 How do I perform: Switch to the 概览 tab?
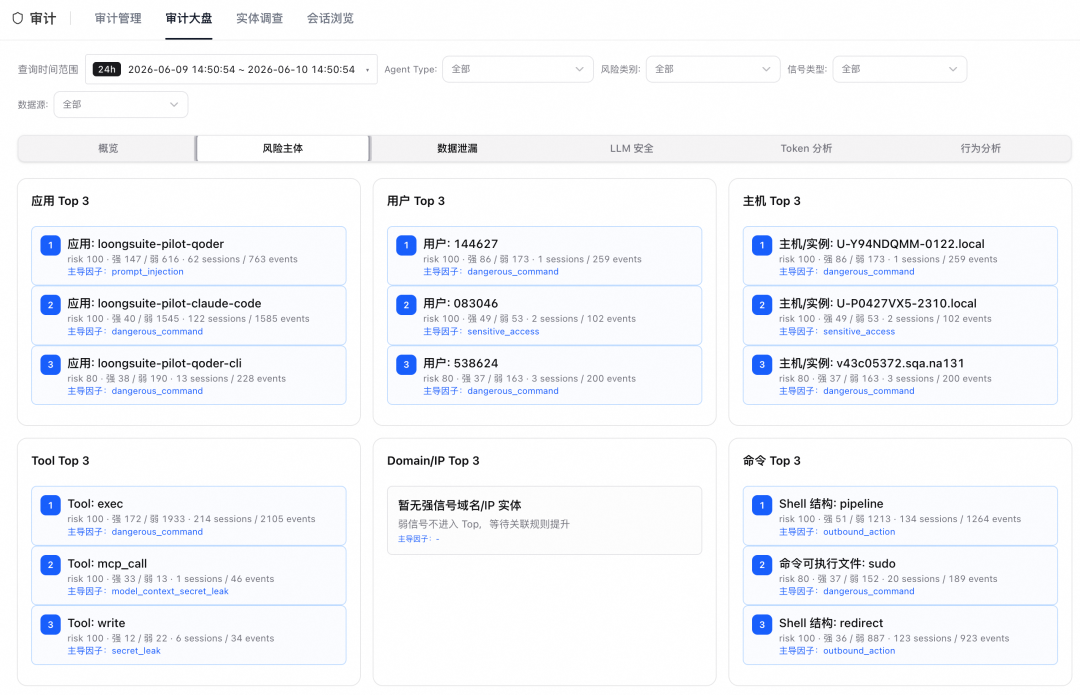pos(108,149)
